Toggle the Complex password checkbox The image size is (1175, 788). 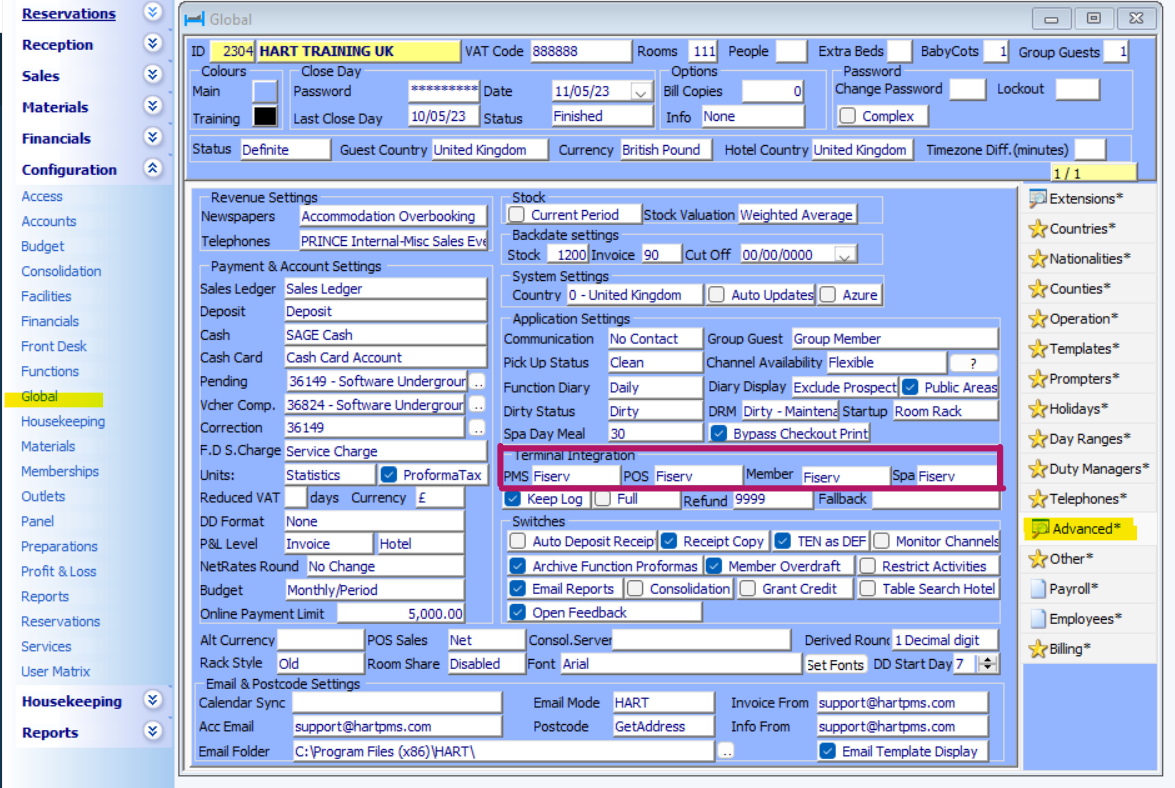click(x=848, y=116)
